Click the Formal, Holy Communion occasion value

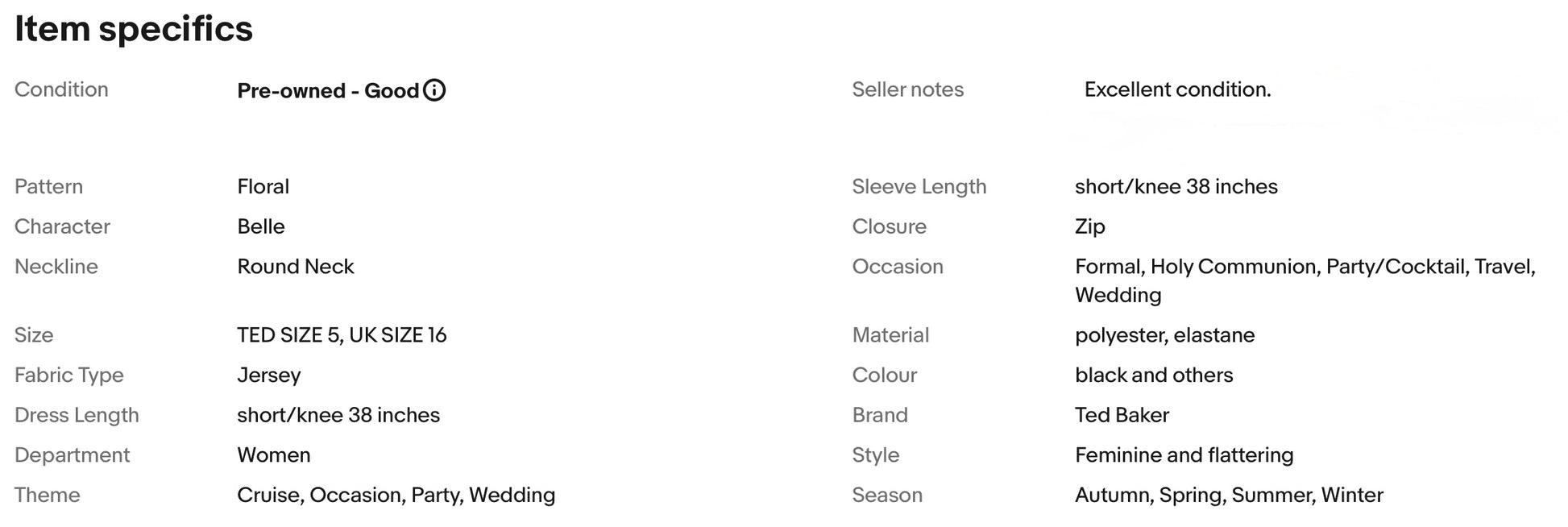coord(1305,267)
